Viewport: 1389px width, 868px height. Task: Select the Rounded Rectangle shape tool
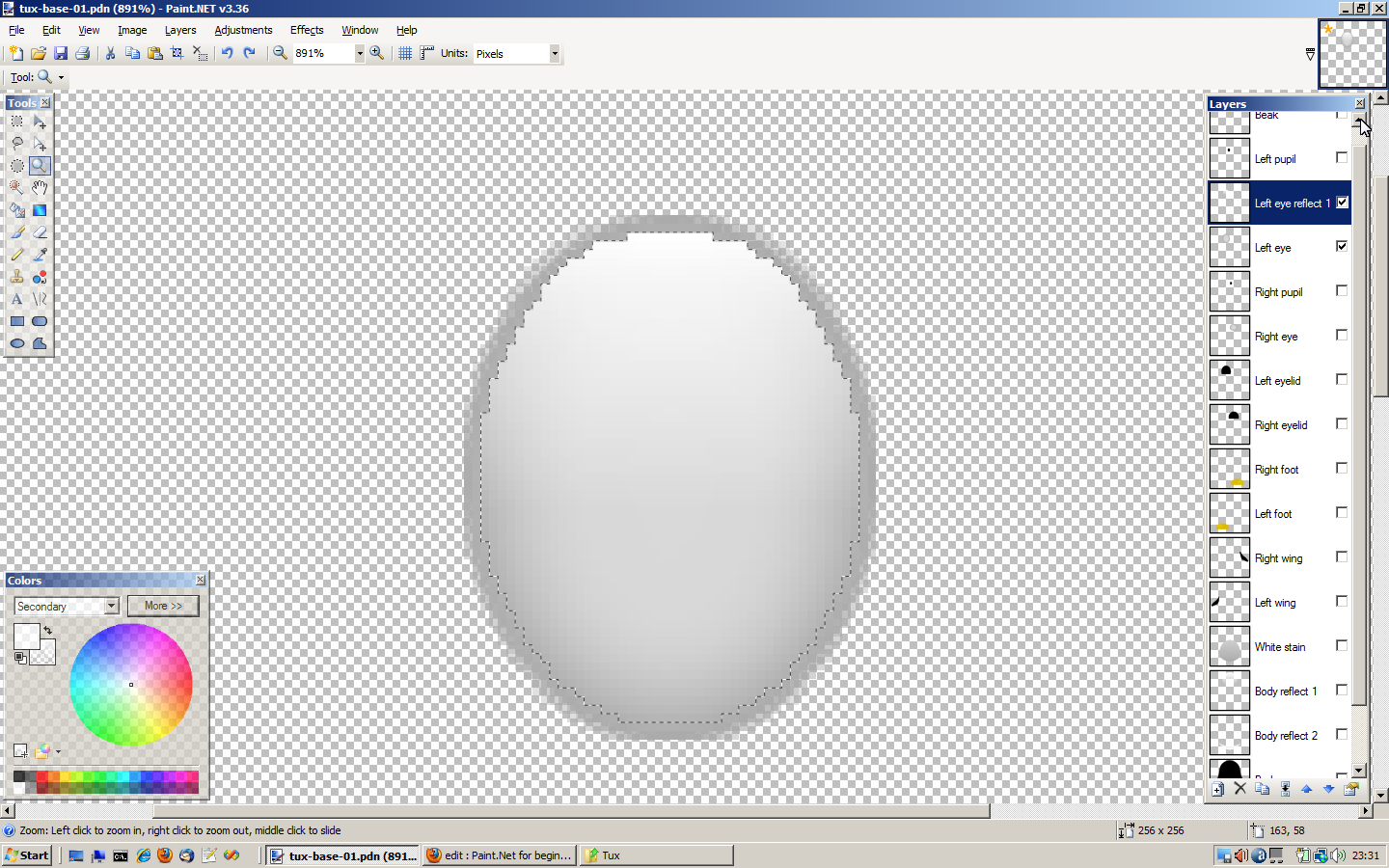[x=40, y=321]
